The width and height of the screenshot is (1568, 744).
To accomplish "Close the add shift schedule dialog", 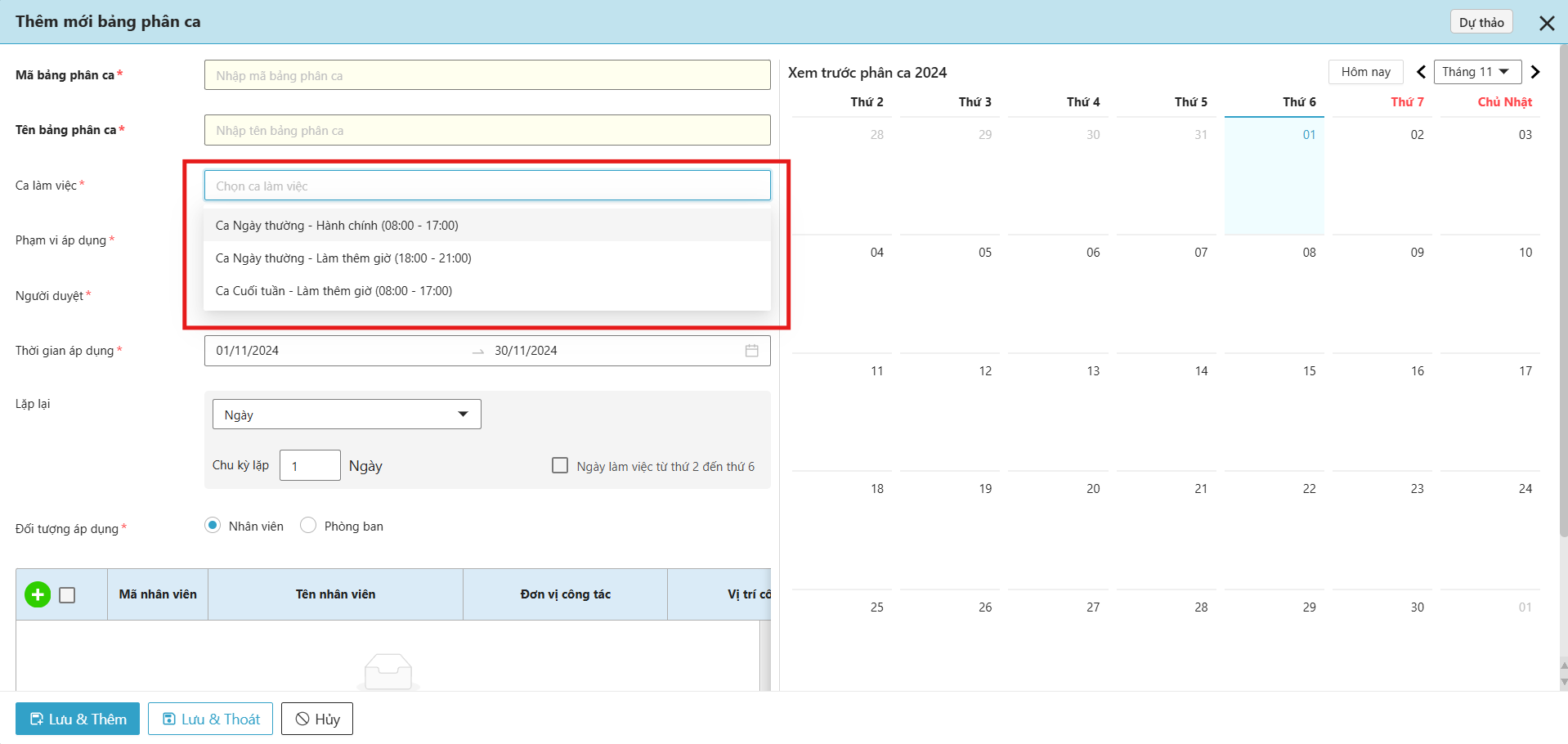I will click(1547, 23).
